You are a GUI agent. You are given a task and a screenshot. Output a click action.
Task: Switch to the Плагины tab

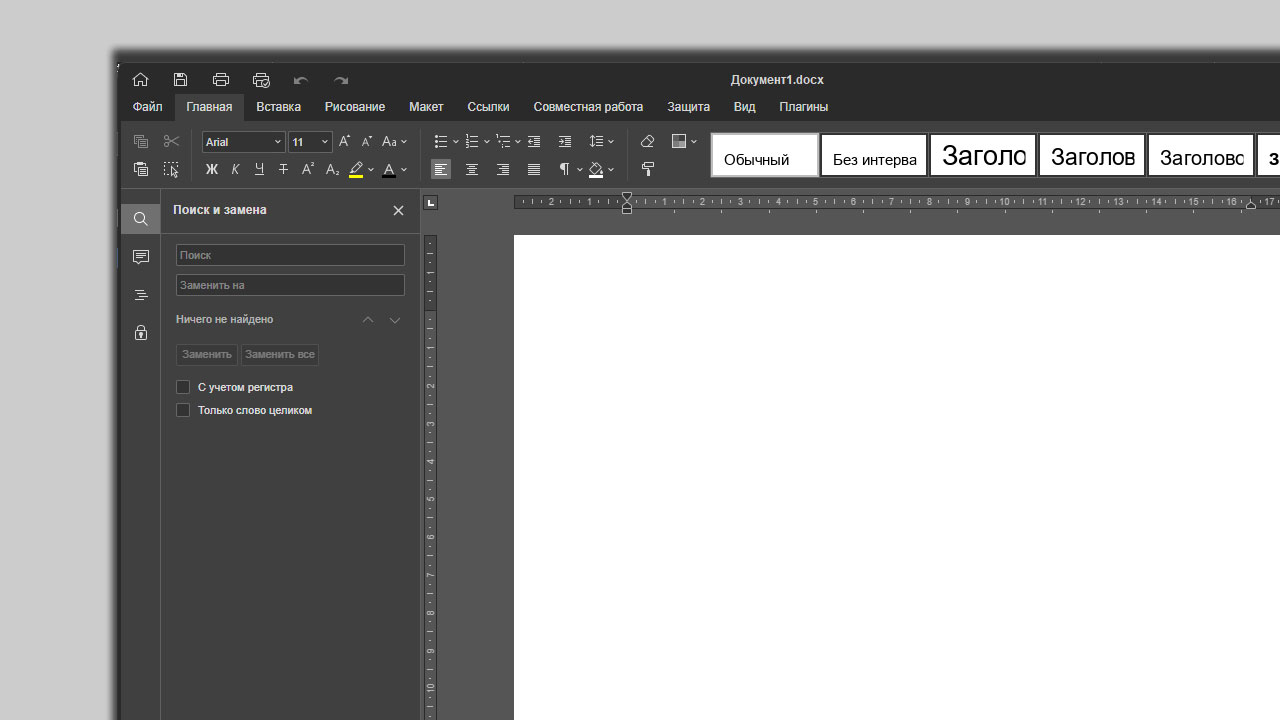point(804,107)
